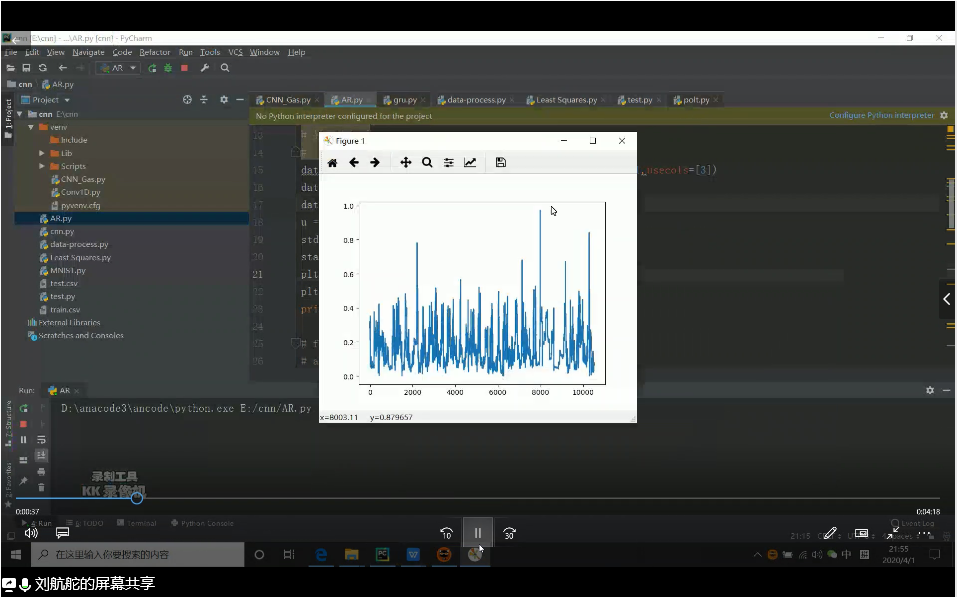Select train.csv in the project tree
Screen dimensions: 957x597
[64, 309]
